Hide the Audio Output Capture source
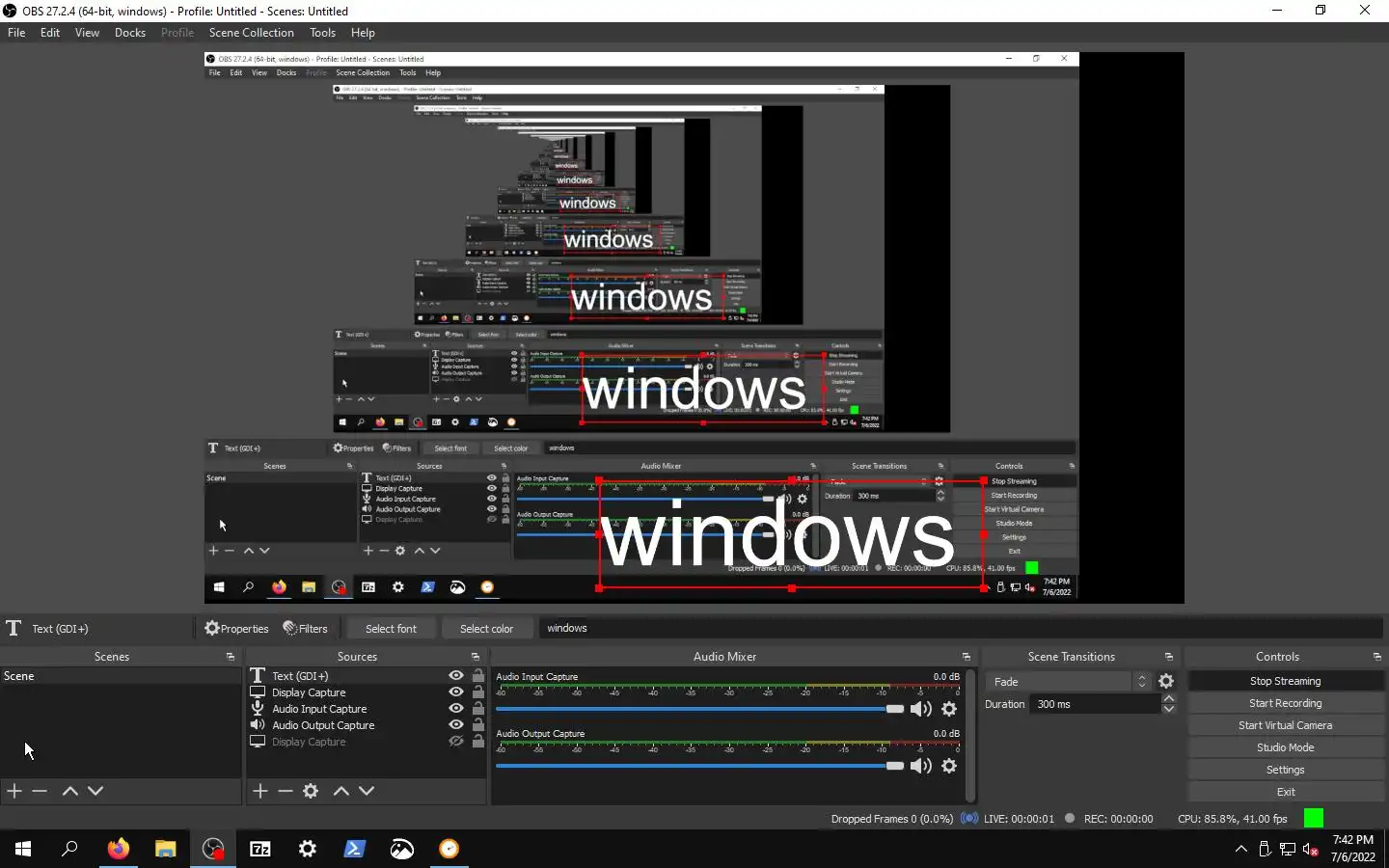The image size is (1389, 868). coord(456,725)
